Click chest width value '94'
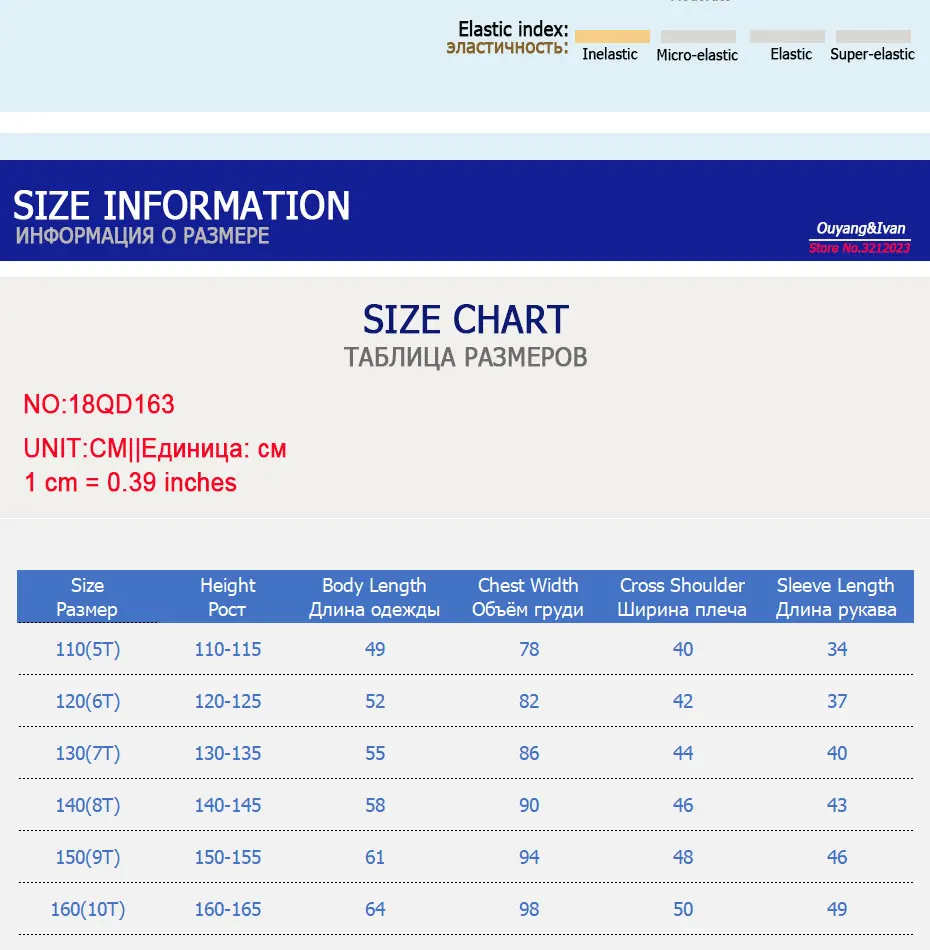930x950 pixels. point(529,857)
